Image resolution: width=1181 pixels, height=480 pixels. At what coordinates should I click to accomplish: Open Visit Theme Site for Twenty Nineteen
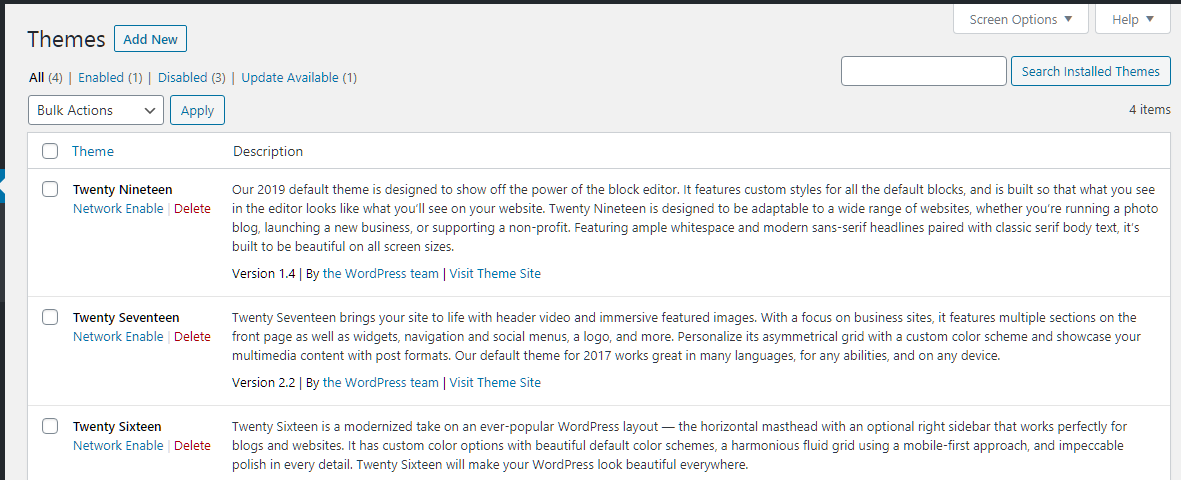495,274
